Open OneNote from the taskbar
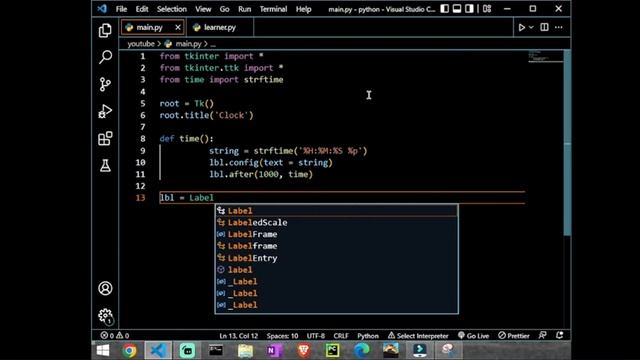The height and width of the screenshot is (360, 640). [x=273, y=351]
